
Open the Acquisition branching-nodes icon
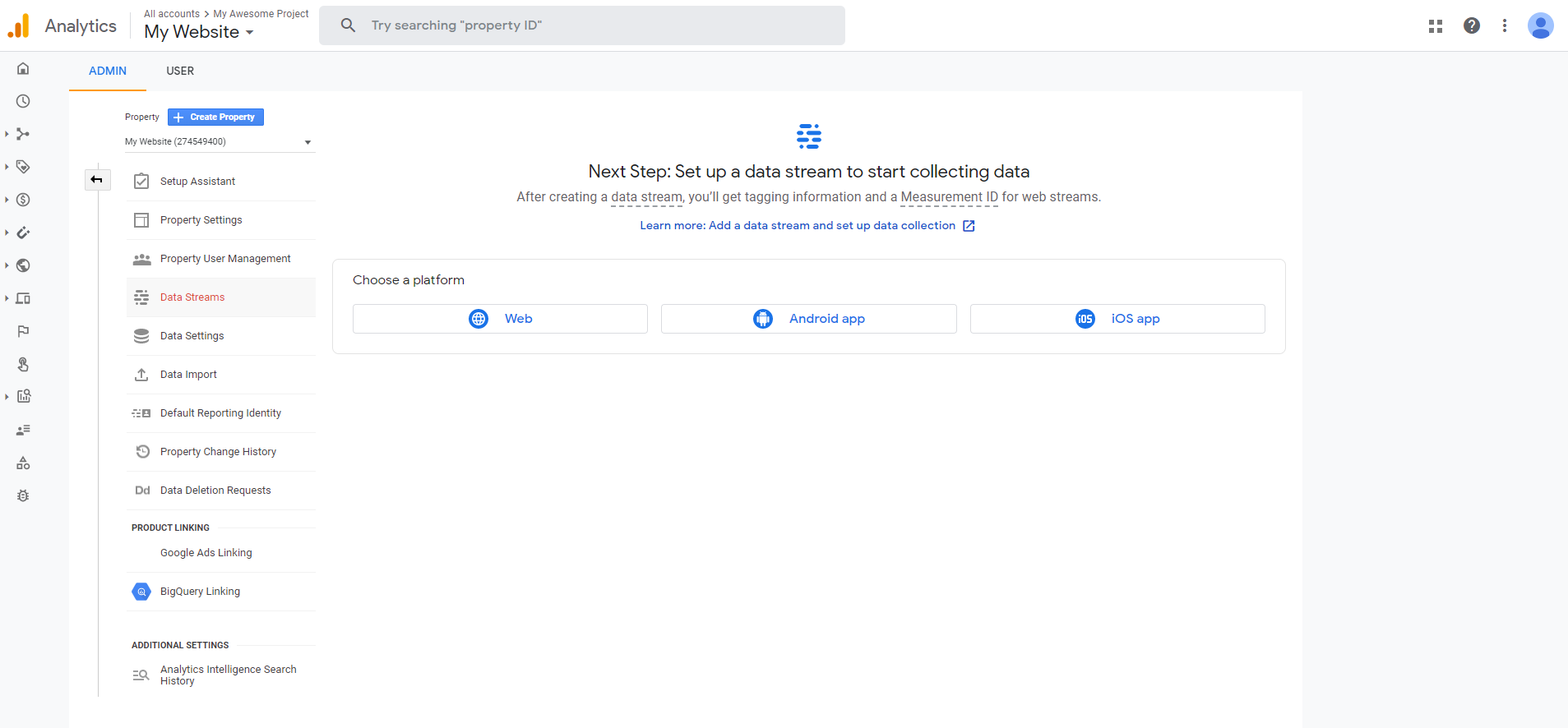point(23,134)
